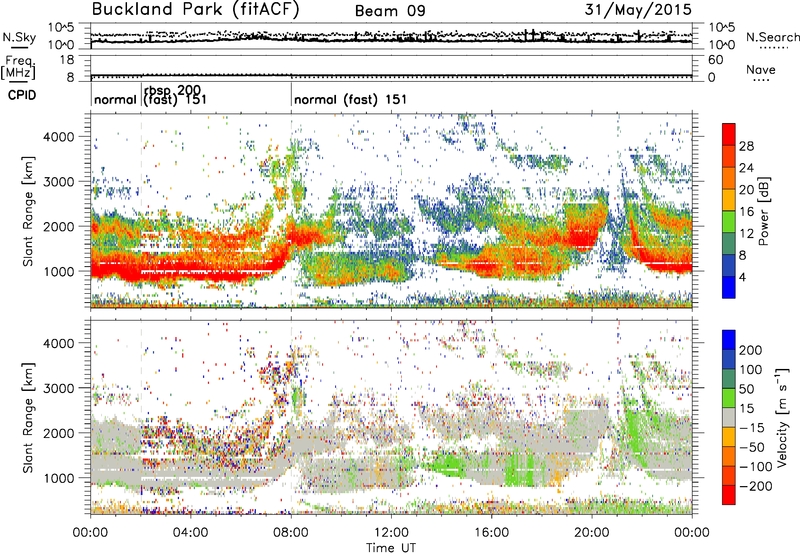Viewport: 800px width, 554px height.
Task: Click the date '31/May/2015'
Action: (x=638, y=9)
